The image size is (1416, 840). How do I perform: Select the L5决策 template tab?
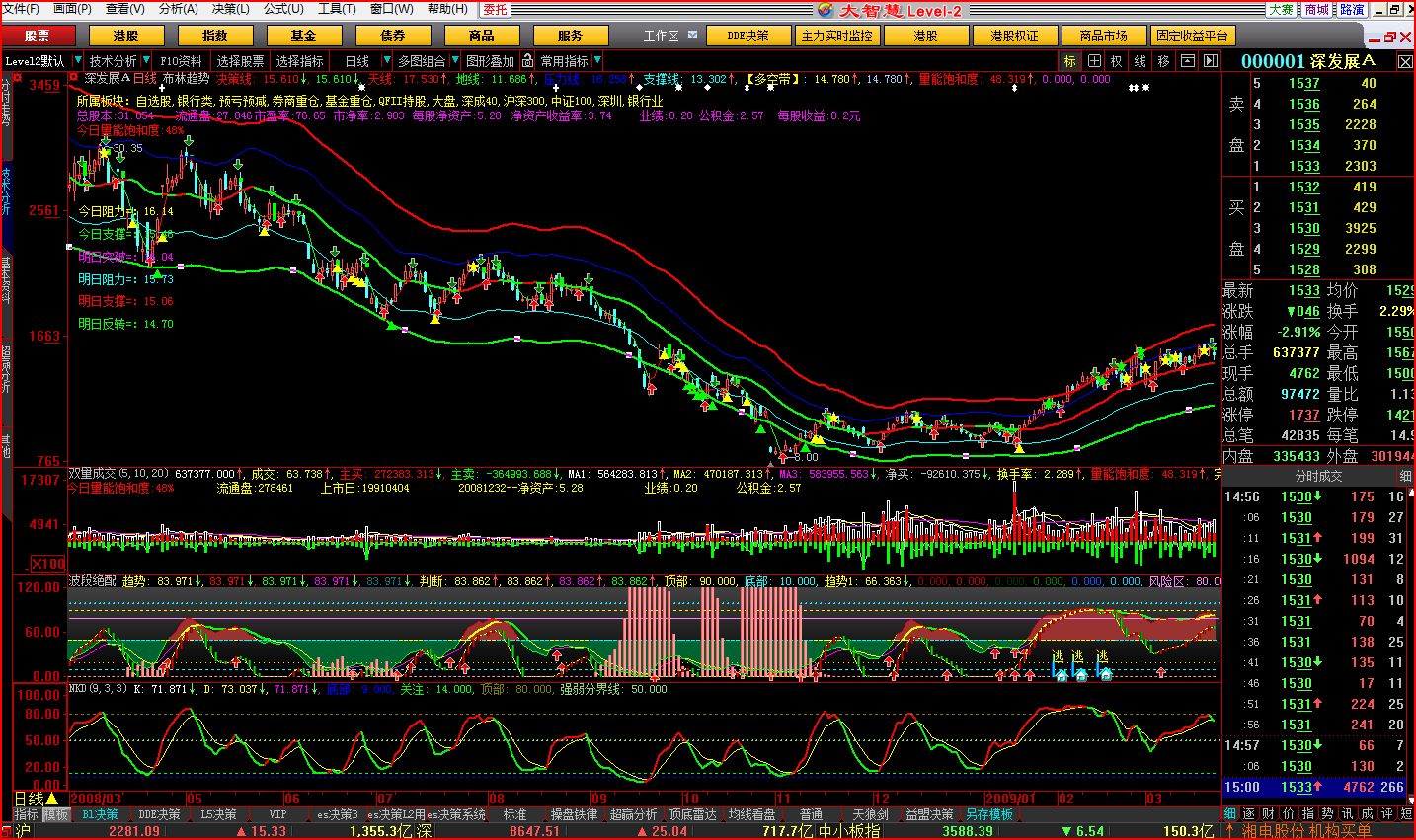(x=217, y=814)
